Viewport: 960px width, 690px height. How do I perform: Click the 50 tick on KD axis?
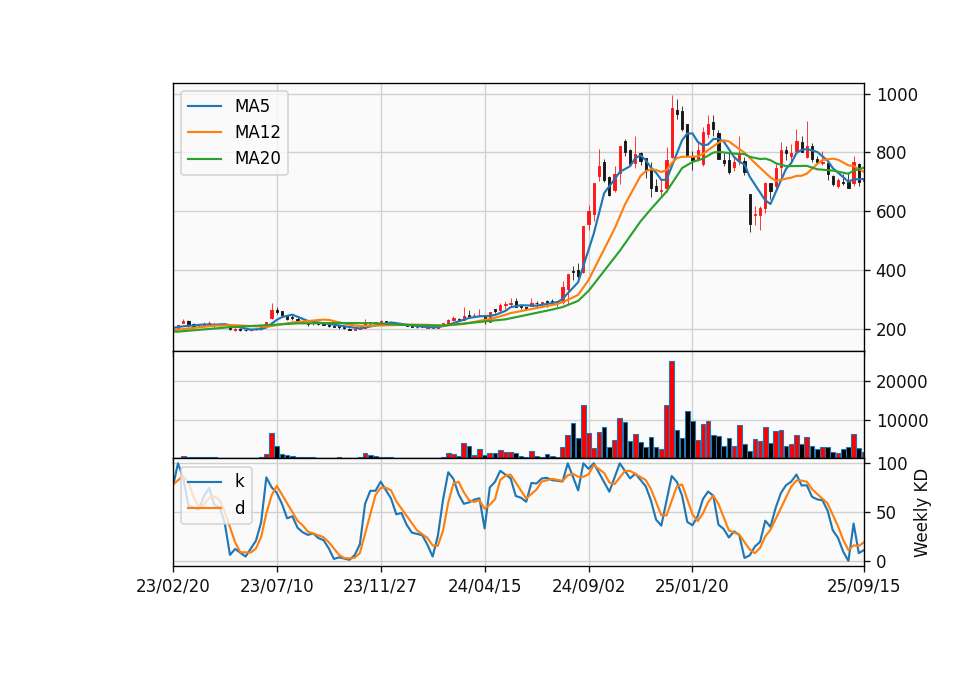click(885, 512)
